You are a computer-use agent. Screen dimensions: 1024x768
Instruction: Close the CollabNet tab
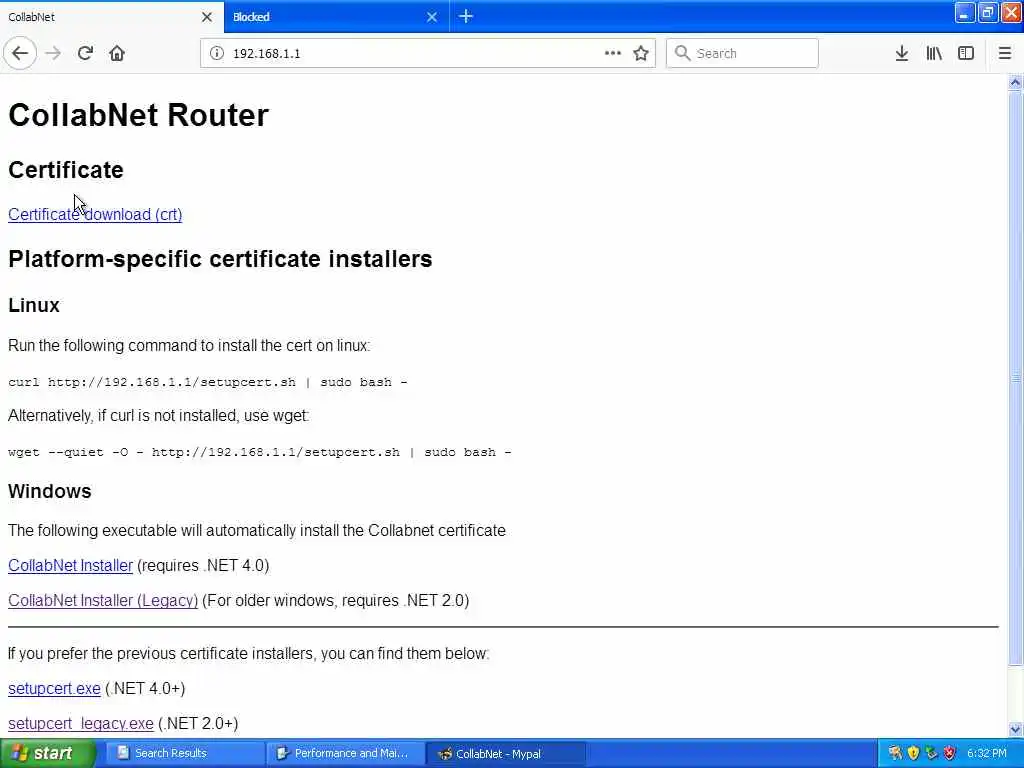click(x=207, y=17)
